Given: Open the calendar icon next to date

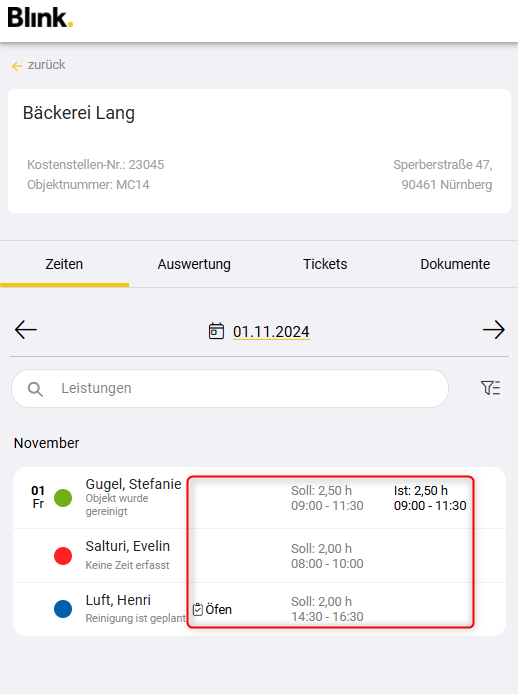Looking at the screenshot, I should 216,331.
